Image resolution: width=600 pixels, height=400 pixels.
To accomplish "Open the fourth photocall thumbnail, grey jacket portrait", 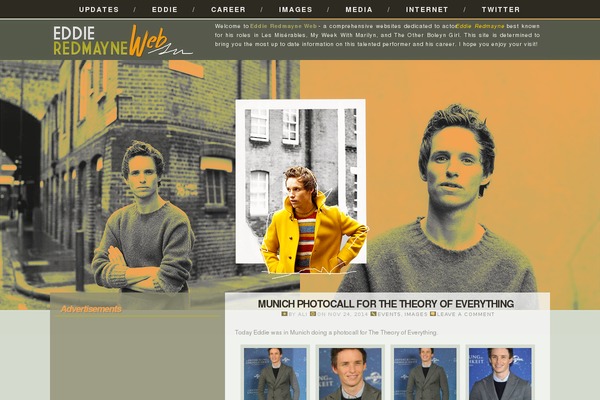I will tap(500, 374).
